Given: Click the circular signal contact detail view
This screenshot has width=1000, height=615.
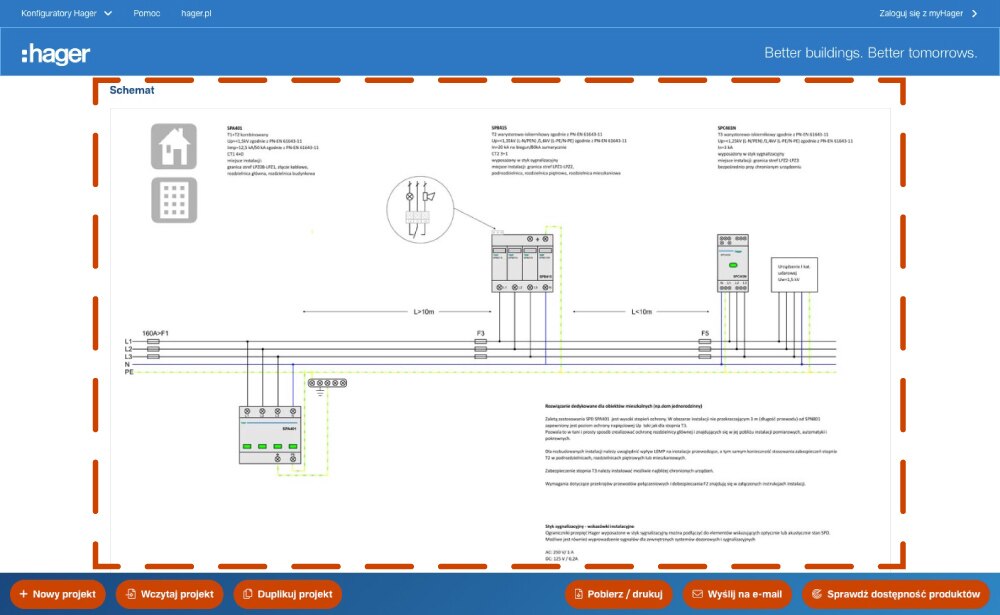Looking at the screenshot, I should click(x=420, y=210).
